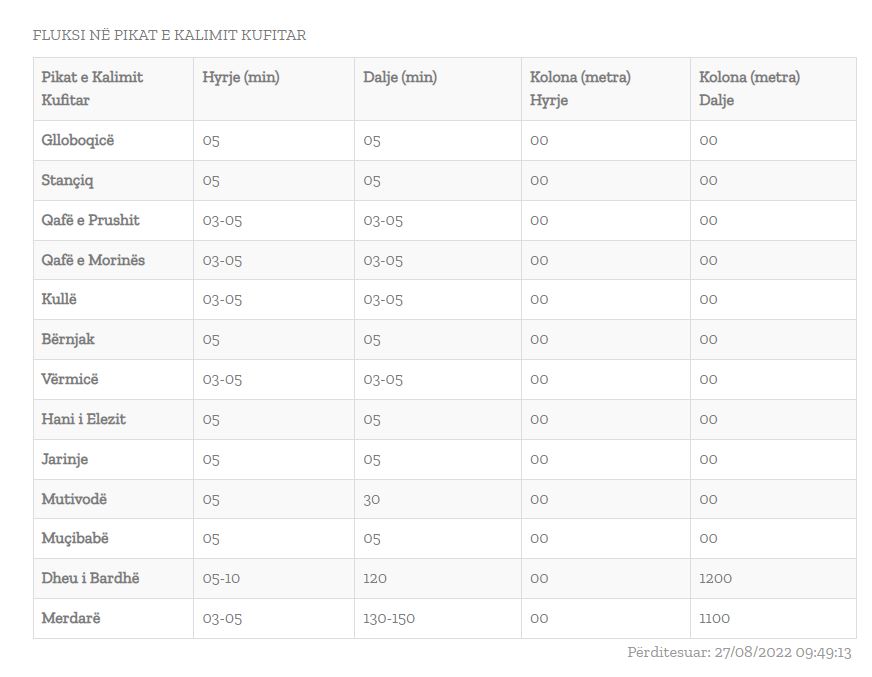Select the Qafë e Morinës row label
The height and width of the screenshot is (677, 872).
(x=93, y=260)
